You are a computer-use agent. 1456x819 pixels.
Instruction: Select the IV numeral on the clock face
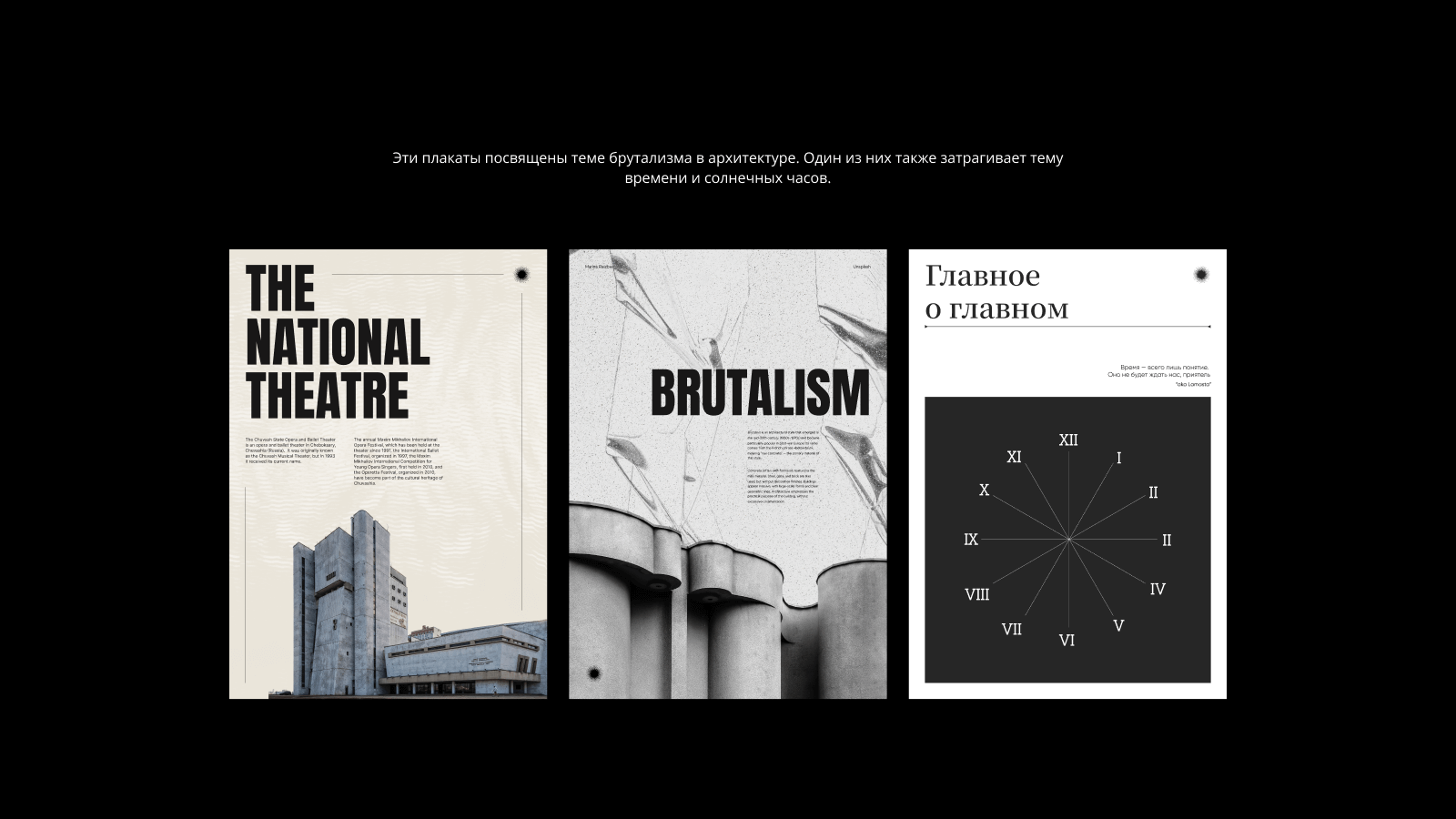coord(1158,589)
